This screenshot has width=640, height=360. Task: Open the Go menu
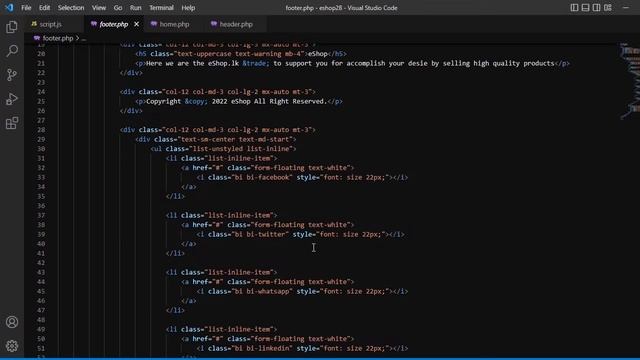(118, 8)
